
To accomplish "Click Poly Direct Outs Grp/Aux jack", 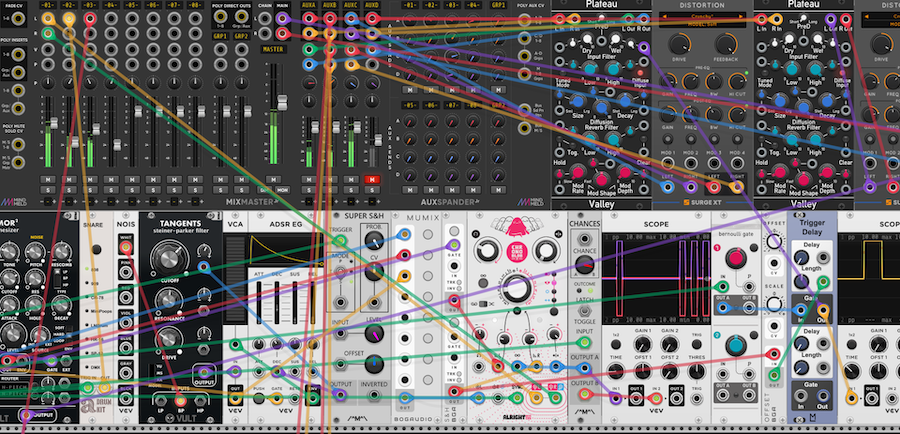I will pos(242,18).
